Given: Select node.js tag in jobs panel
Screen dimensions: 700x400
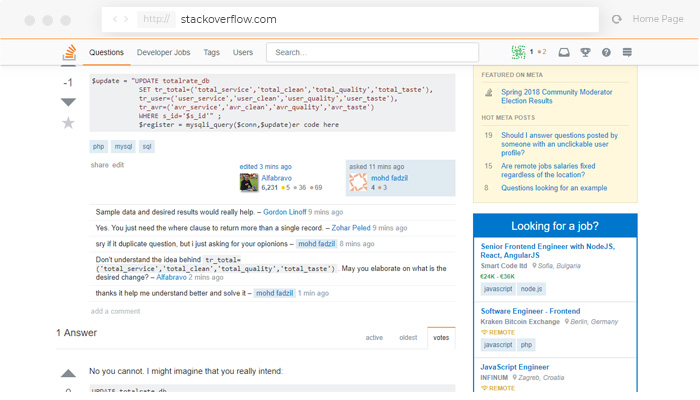Looking at the screenshot, I should pos(531,289).
